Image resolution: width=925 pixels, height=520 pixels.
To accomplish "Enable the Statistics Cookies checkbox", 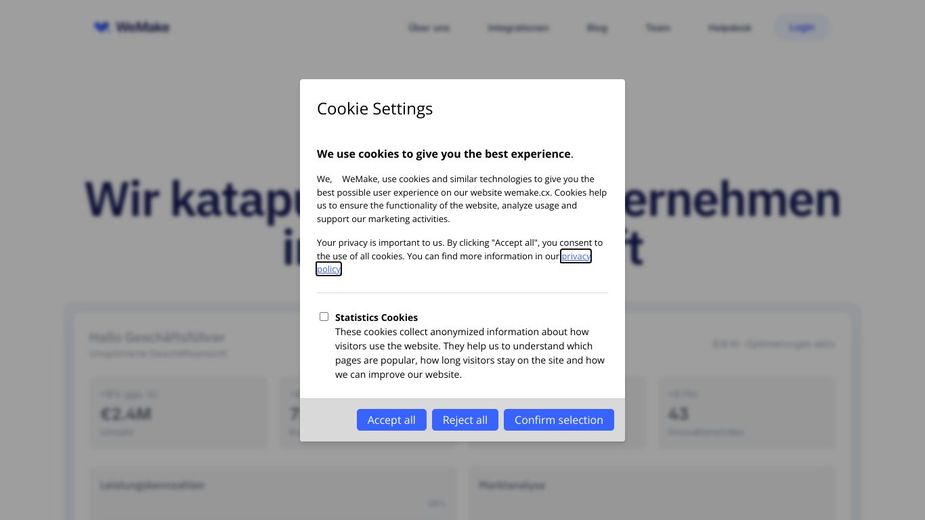I will tap(324, 317).
